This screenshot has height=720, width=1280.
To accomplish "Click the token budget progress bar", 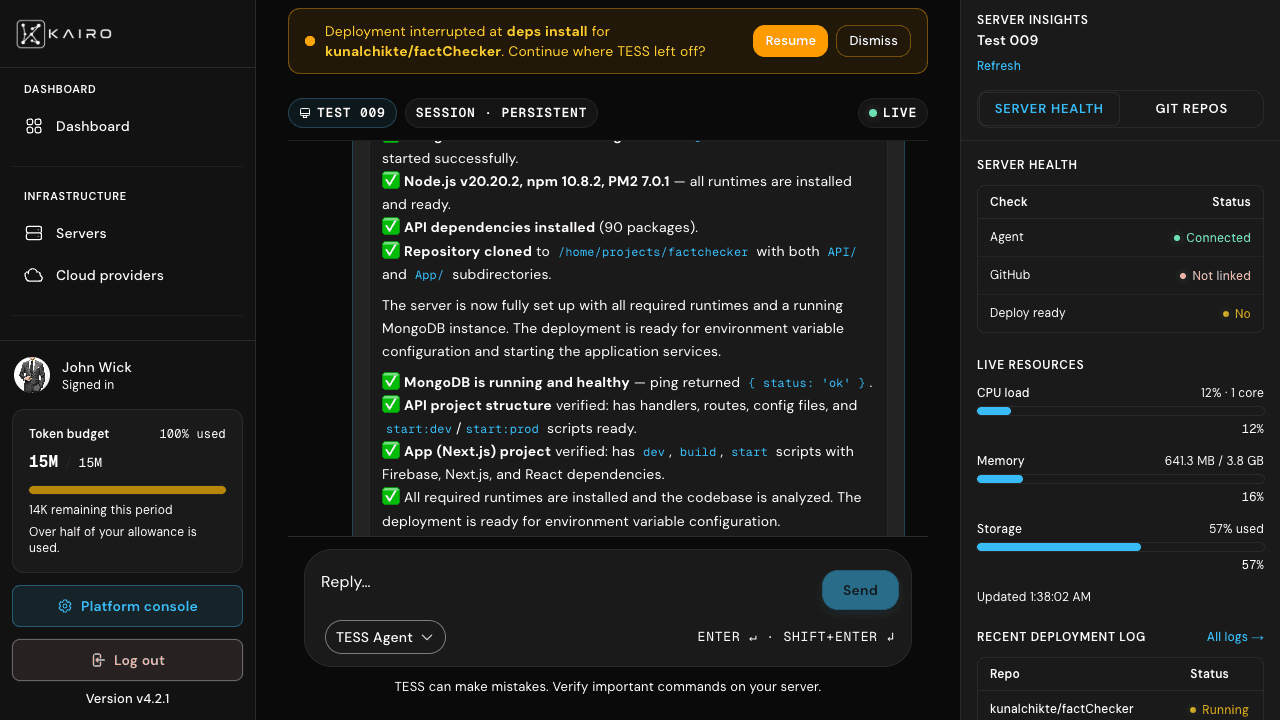I will tap(127, 490).
